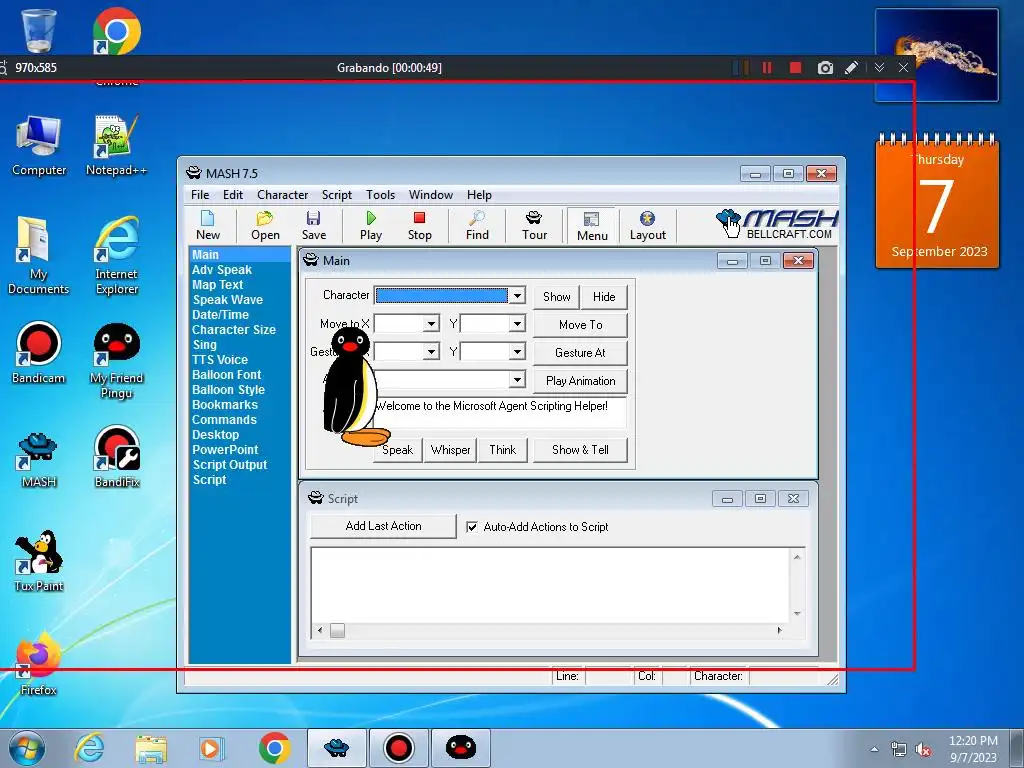Expand the Move to Y dropdown

(x=517, y=324)
